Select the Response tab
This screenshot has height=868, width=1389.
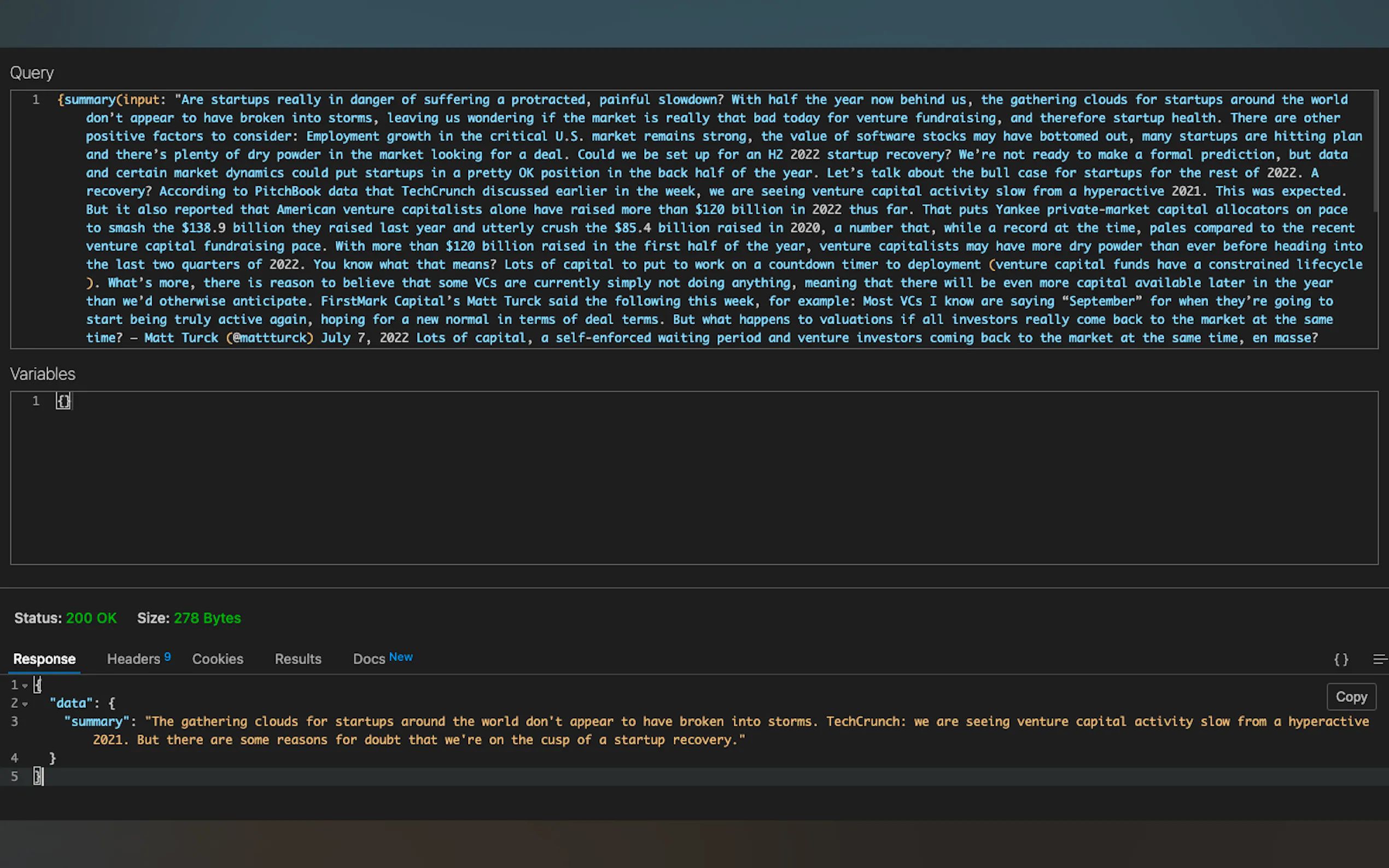[44, 659]
